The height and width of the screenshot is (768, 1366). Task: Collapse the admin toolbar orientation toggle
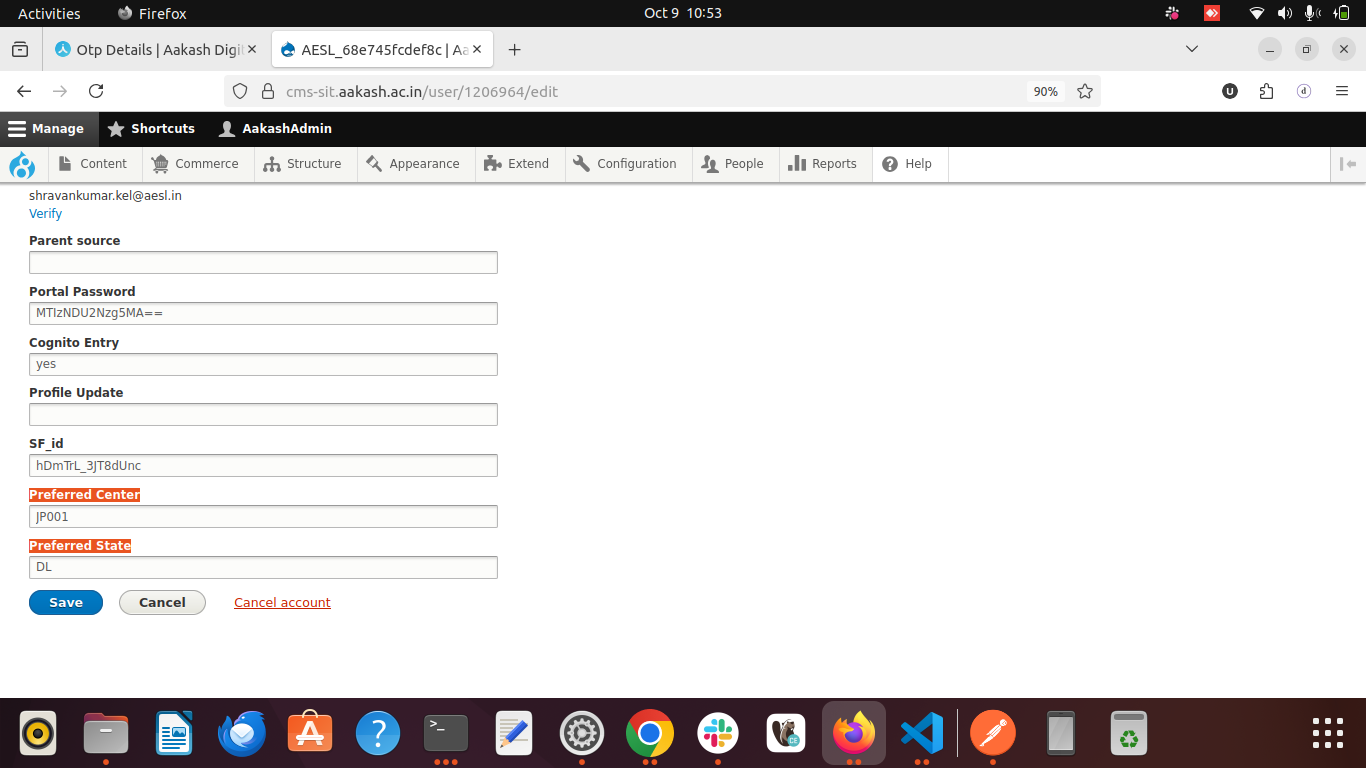tap(1347, 164)
